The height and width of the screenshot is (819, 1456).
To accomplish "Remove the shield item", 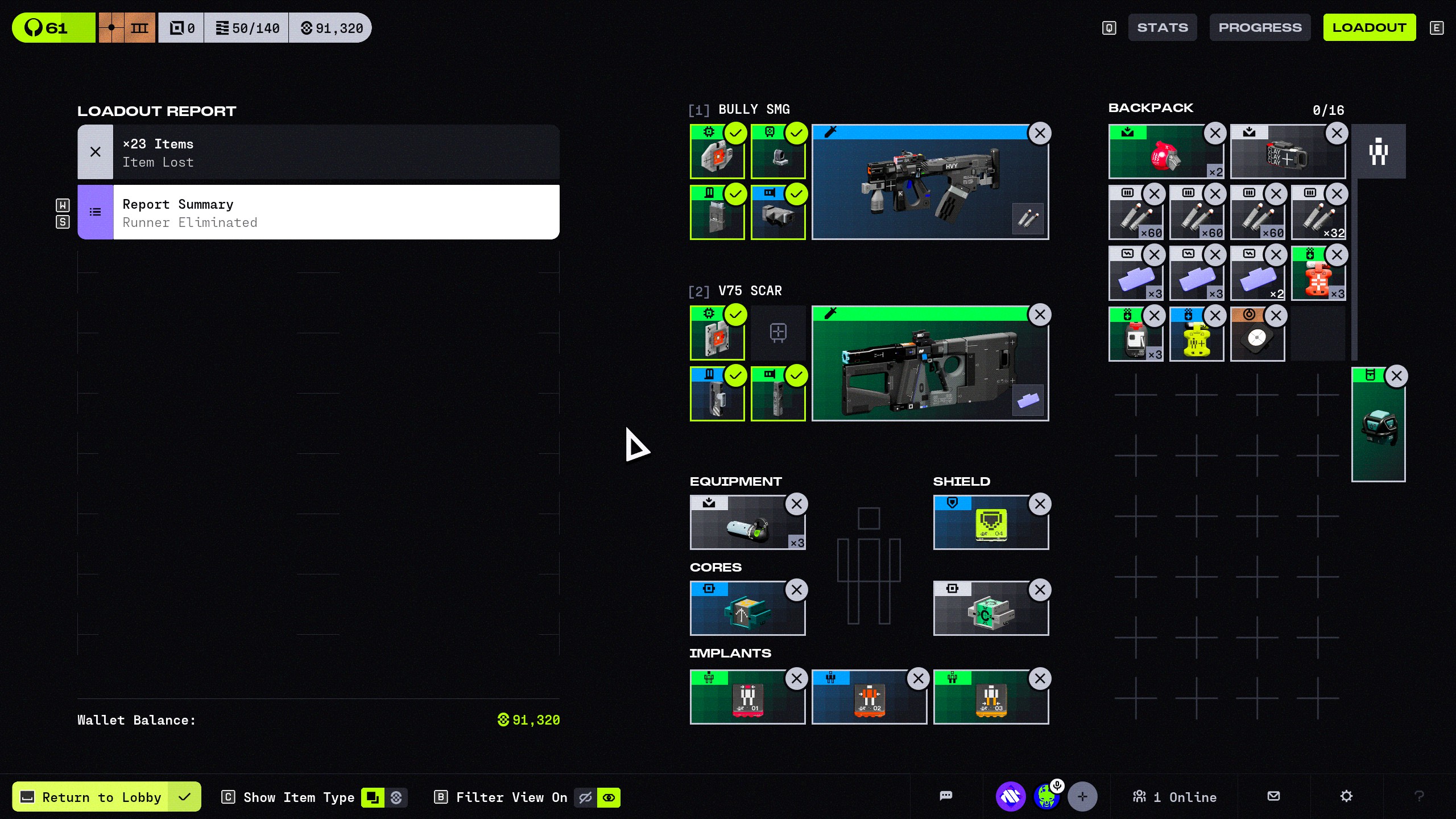I will (1040, 504).
